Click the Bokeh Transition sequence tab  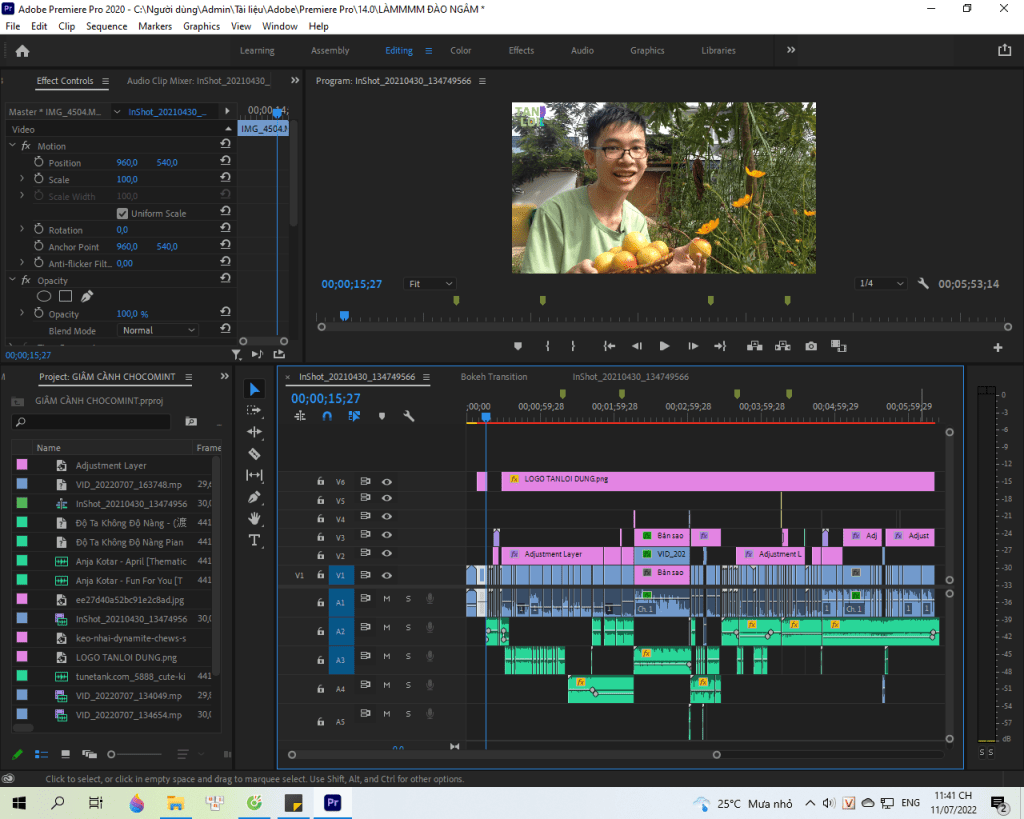click(x=493, y=377)
